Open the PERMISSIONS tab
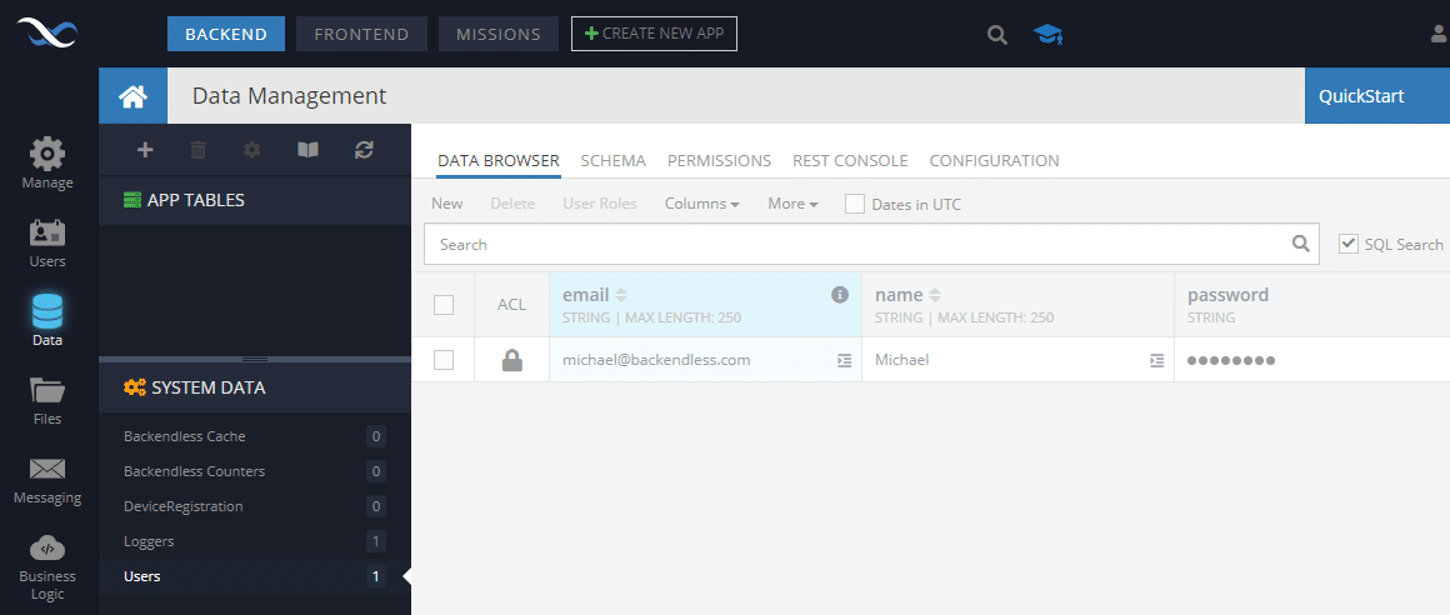Screen dimensions: 1450x615 719,161
